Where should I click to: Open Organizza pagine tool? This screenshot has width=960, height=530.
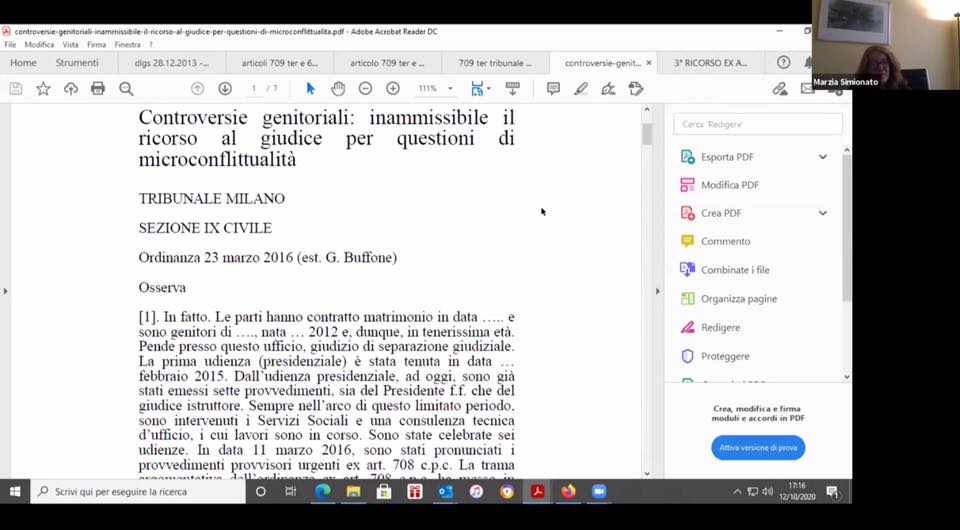coord(738,299)
